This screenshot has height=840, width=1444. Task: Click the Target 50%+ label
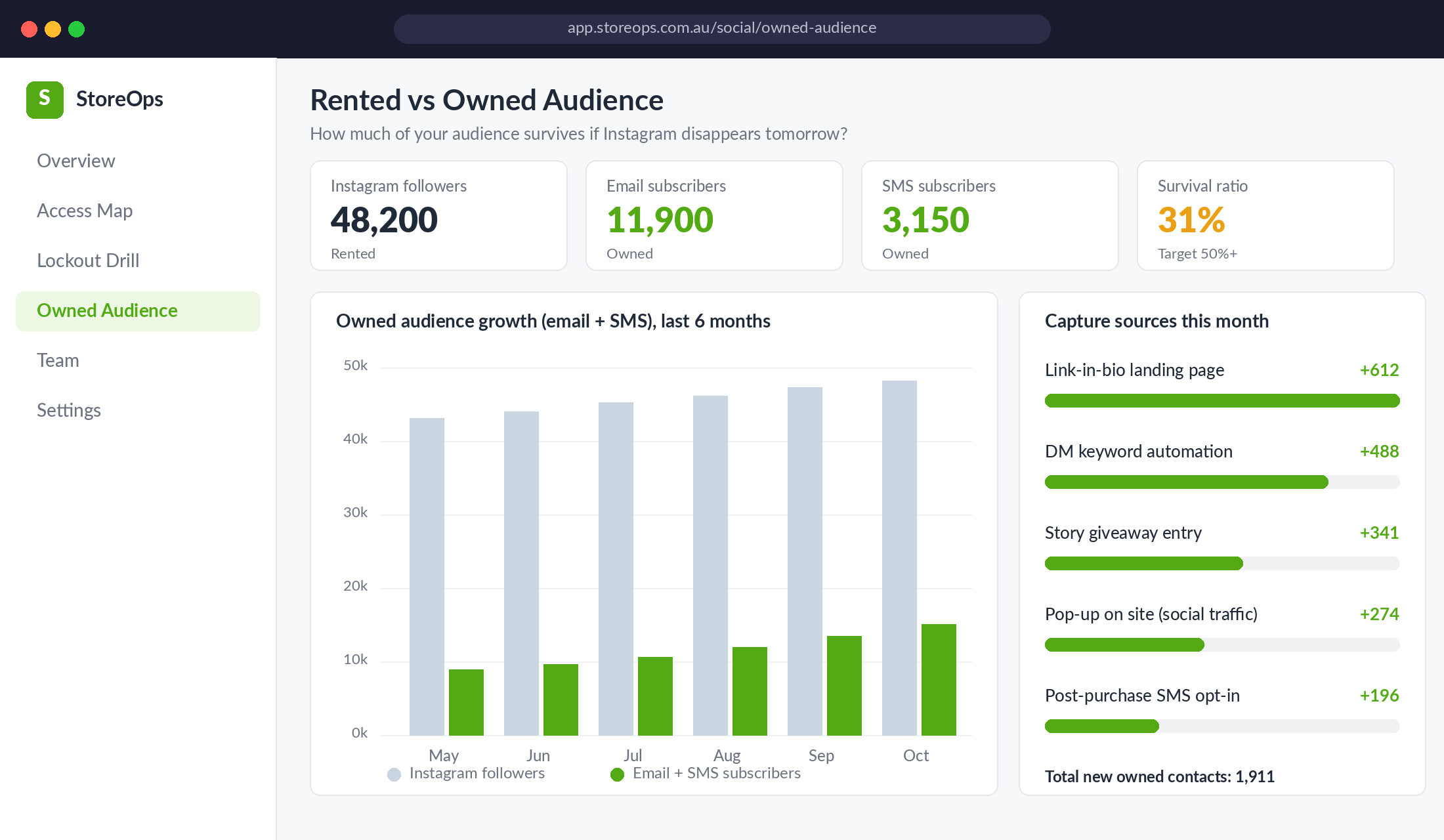point(1197,254)
